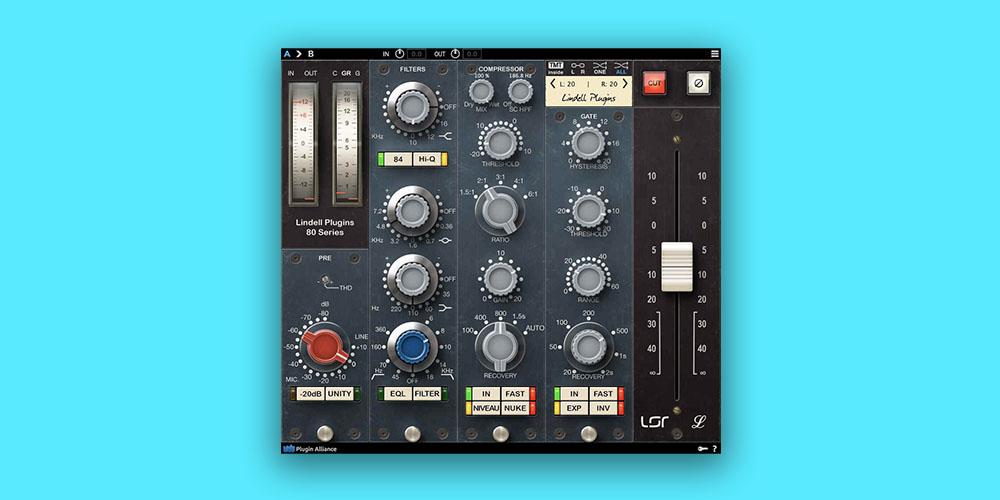Toggle the FILTER button
The height and width of the screenshot is (500, 1000).
click(427, 393)
